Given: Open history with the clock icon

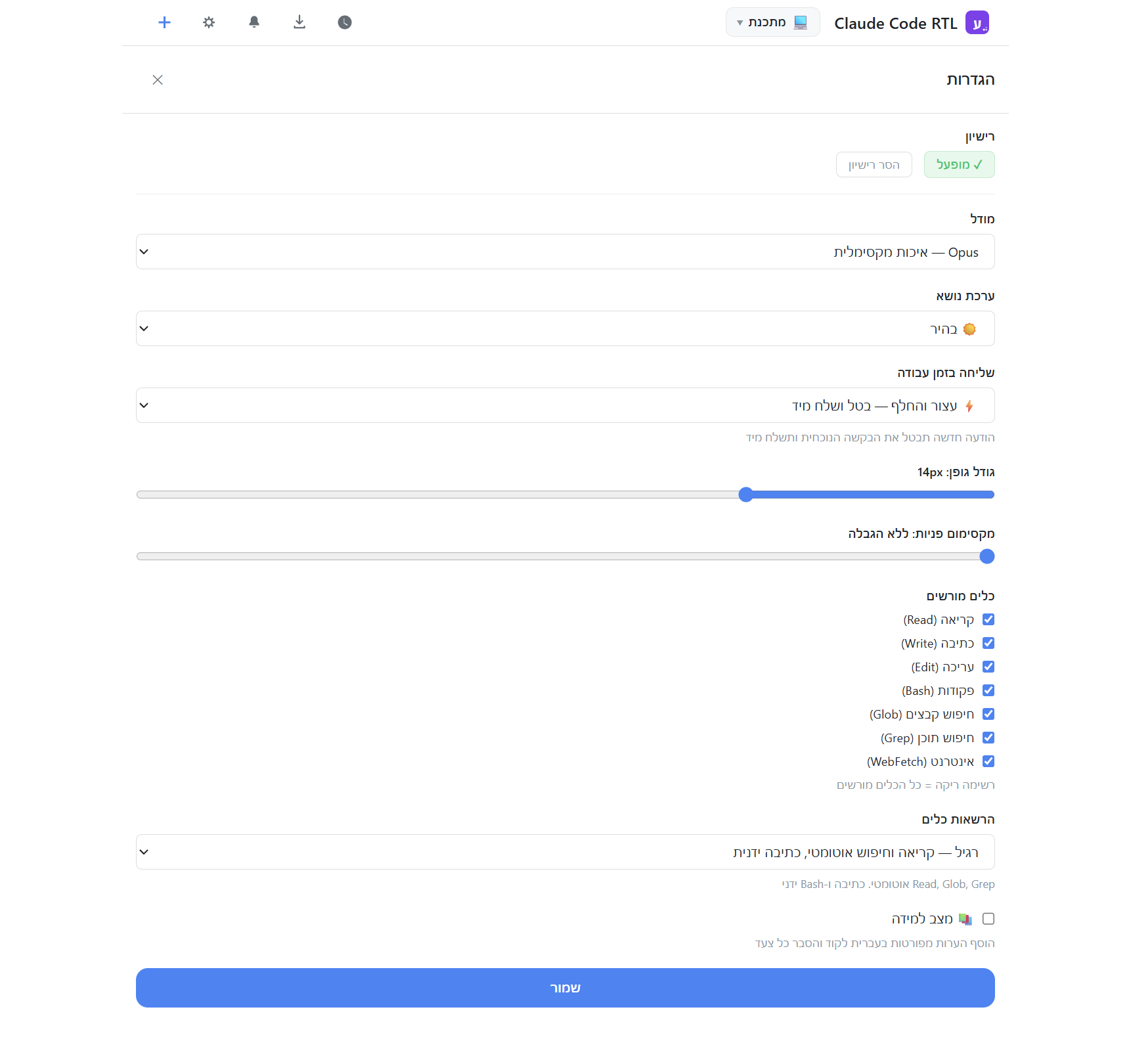Looking at the screenshot, I should pyautogui.click(x=345, y=22).
